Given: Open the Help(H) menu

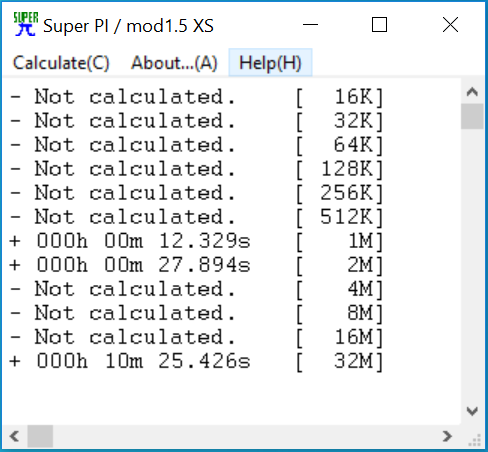Looking at the screenshot, I should [x=270, y=63].
